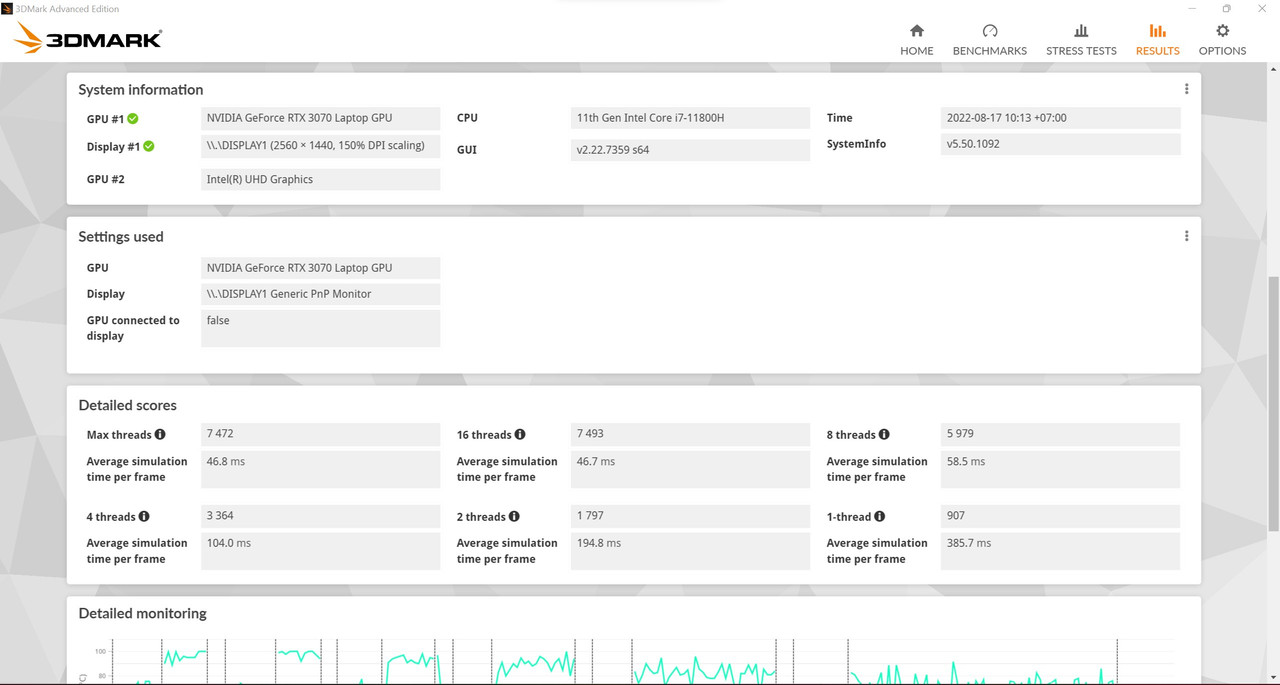Select the Display #1 resolution field
1280x685 pixels.
coord(320,146)
